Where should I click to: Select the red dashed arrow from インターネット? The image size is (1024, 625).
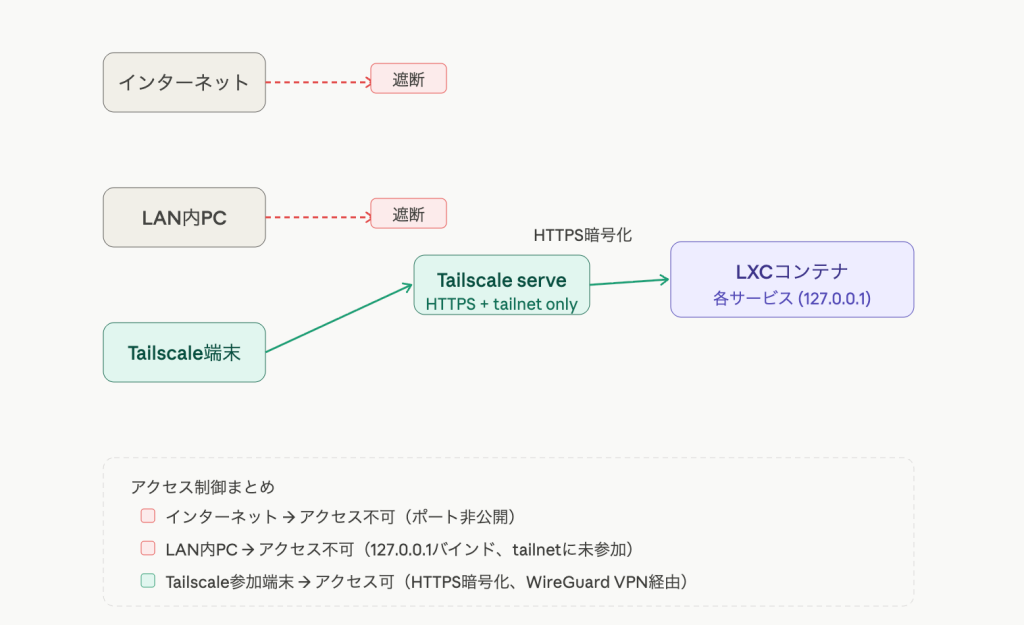point(316,82)
